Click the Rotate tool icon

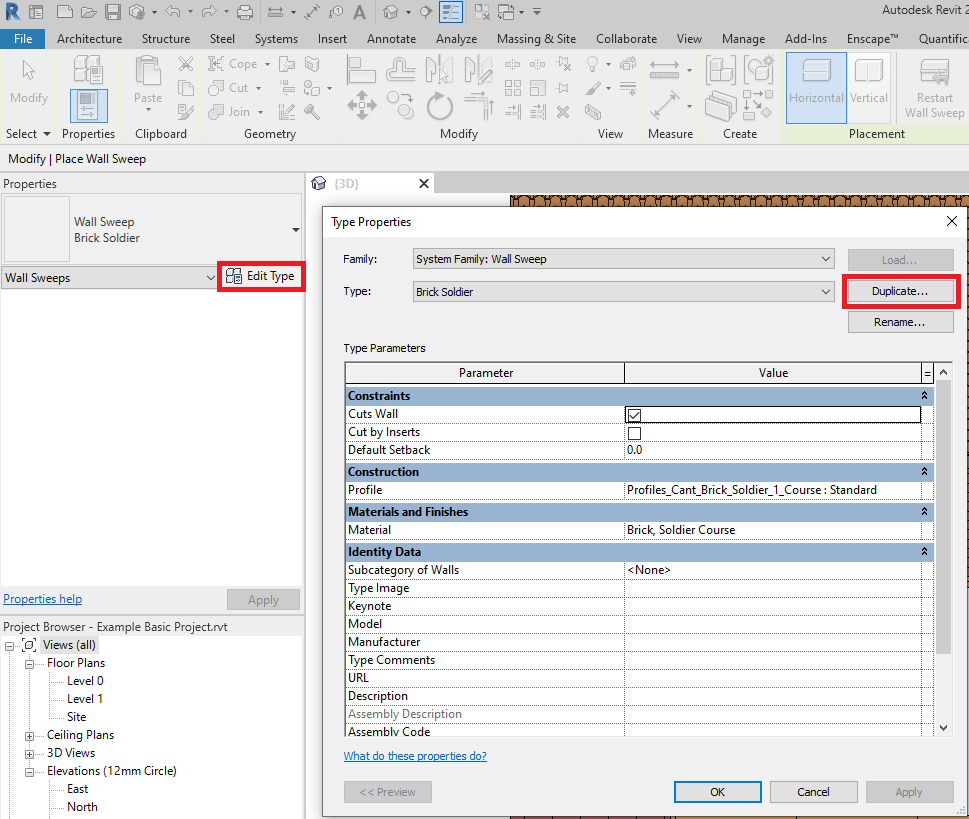(439, 106)
